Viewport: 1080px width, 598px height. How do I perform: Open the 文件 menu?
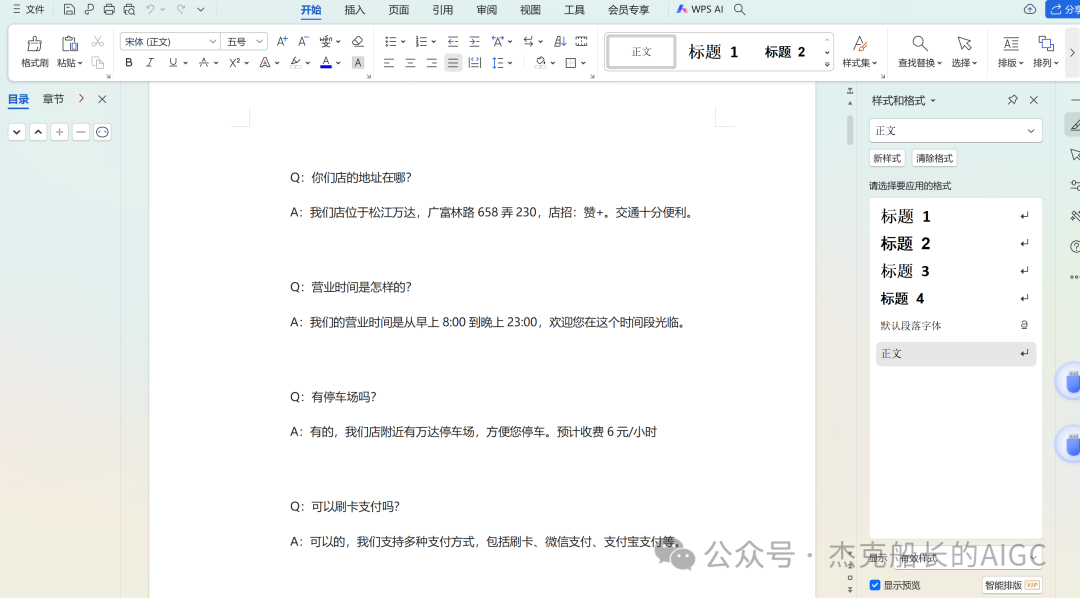(28, 10)
